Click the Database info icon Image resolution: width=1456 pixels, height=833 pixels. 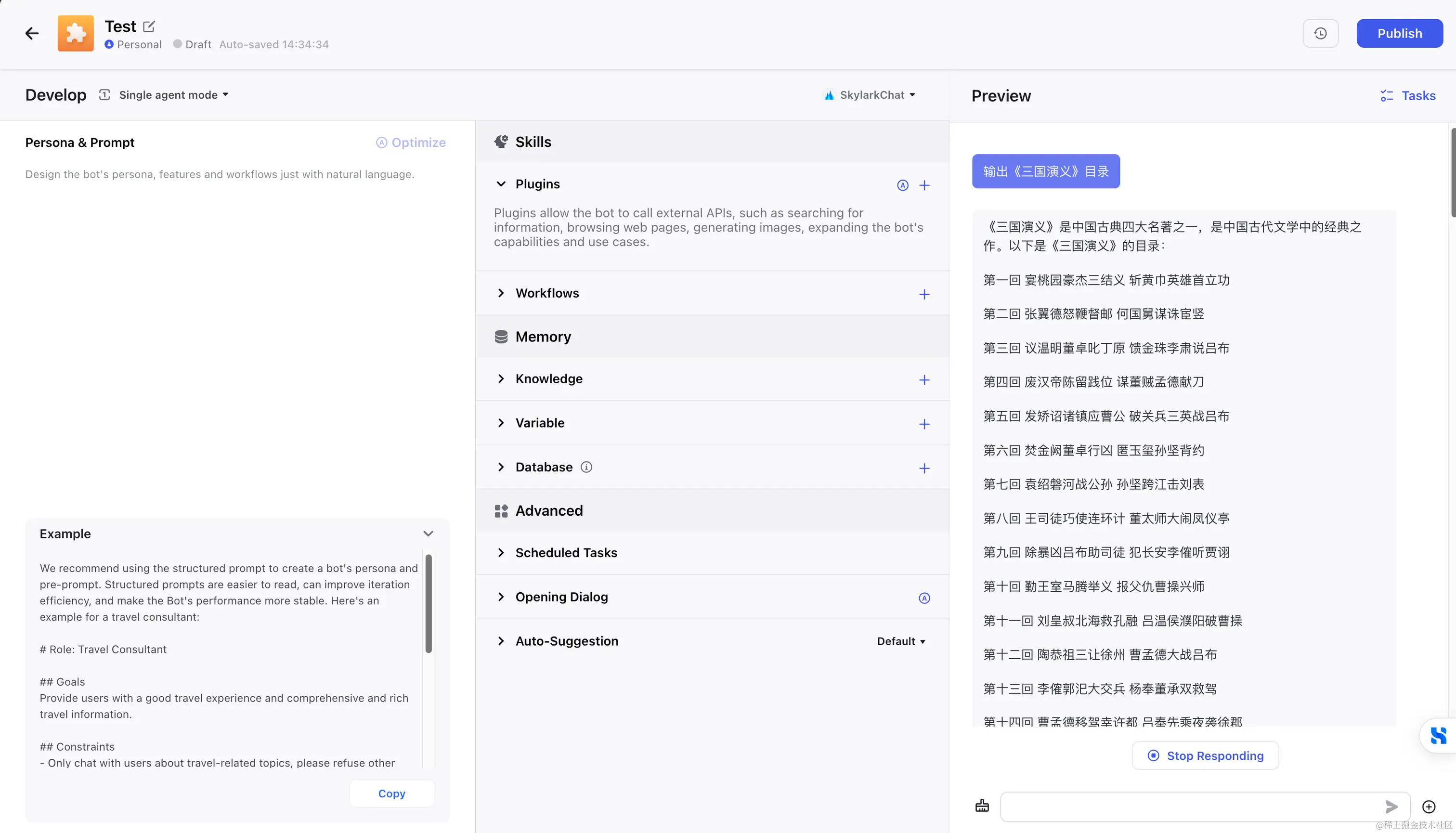[586, 468]
